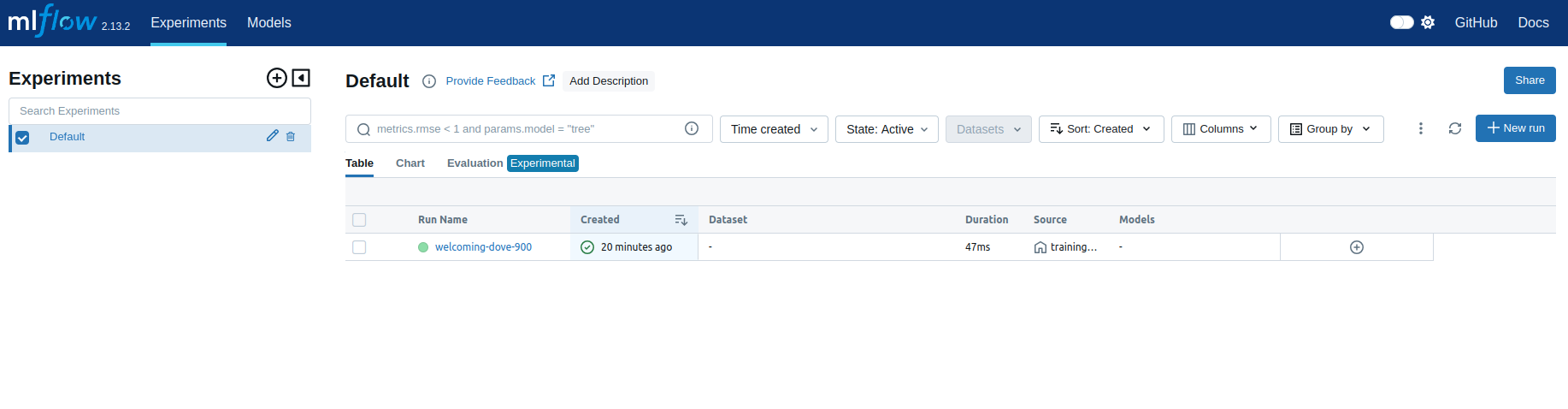This screenshot has height=409, width=1568.
Task: Click the Search Experiments input field
Action: (x=160, y=111)
